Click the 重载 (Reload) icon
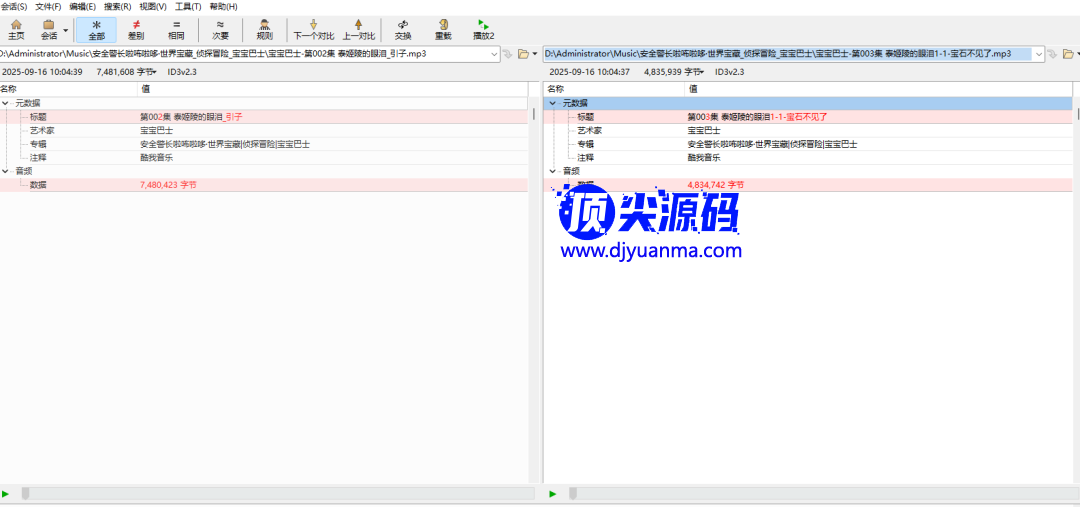1080x507 pixels. 442,29
